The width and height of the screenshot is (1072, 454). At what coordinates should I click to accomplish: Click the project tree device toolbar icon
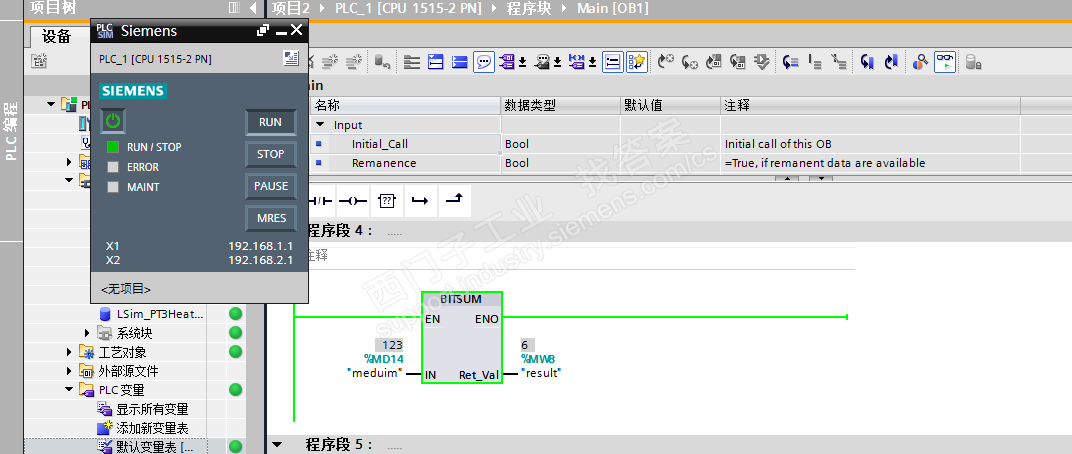pos(39,62)
